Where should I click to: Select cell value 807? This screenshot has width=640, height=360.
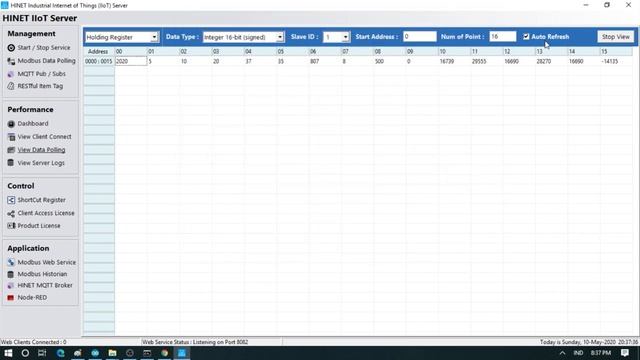(x=314, y=61)
